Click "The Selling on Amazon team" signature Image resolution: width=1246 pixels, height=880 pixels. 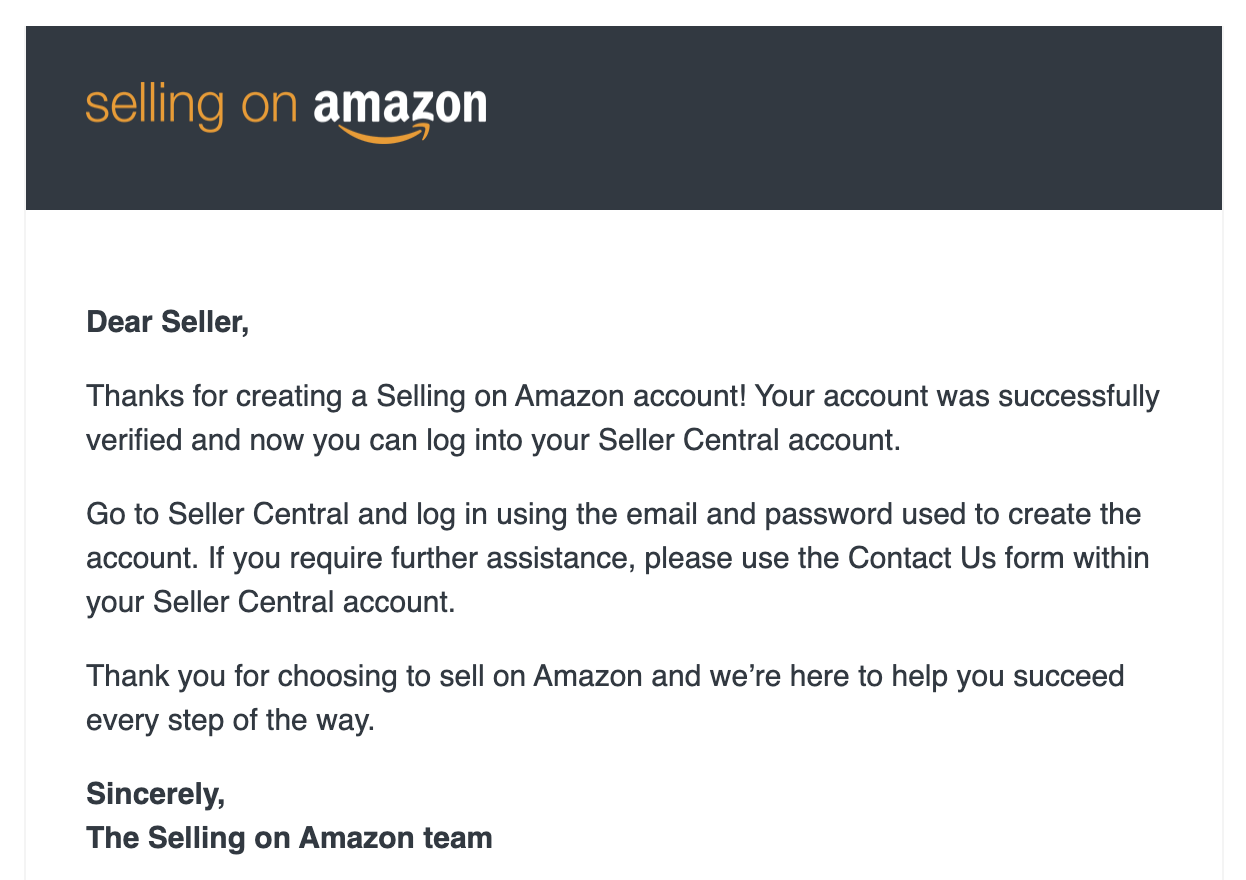pyautogui.click(x=290, y=837)
